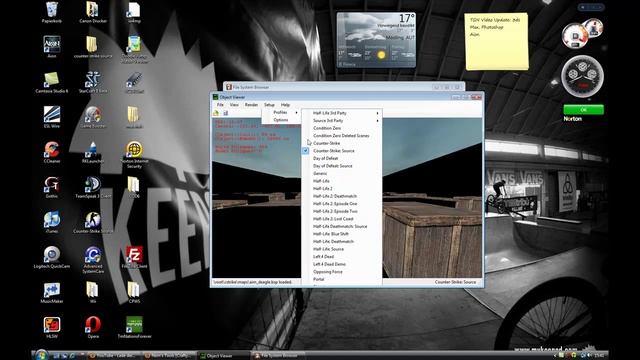The height and width of the screenshot is (360, 640).
Task: Click the yellow sticky note gadget
Action: (496, 41)
